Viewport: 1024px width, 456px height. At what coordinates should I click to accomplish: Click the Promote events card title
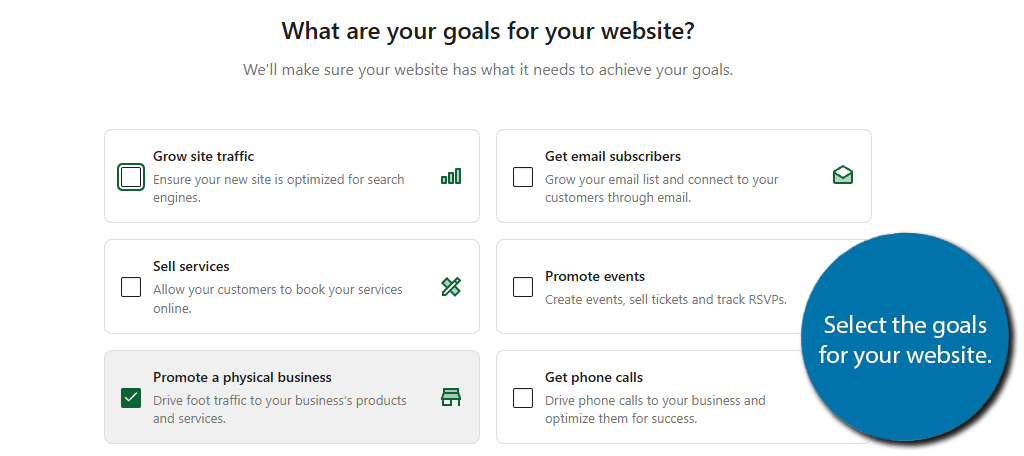[x=595, y=276]
